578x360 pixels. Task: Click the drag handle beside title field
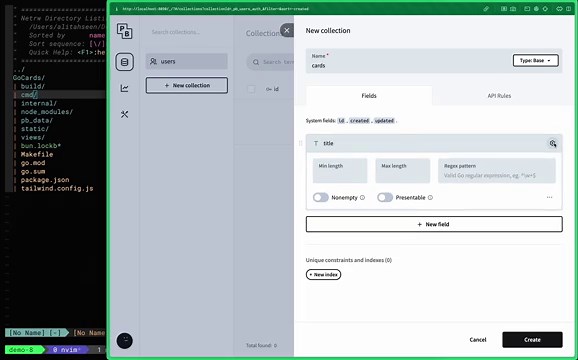point(300,143)
